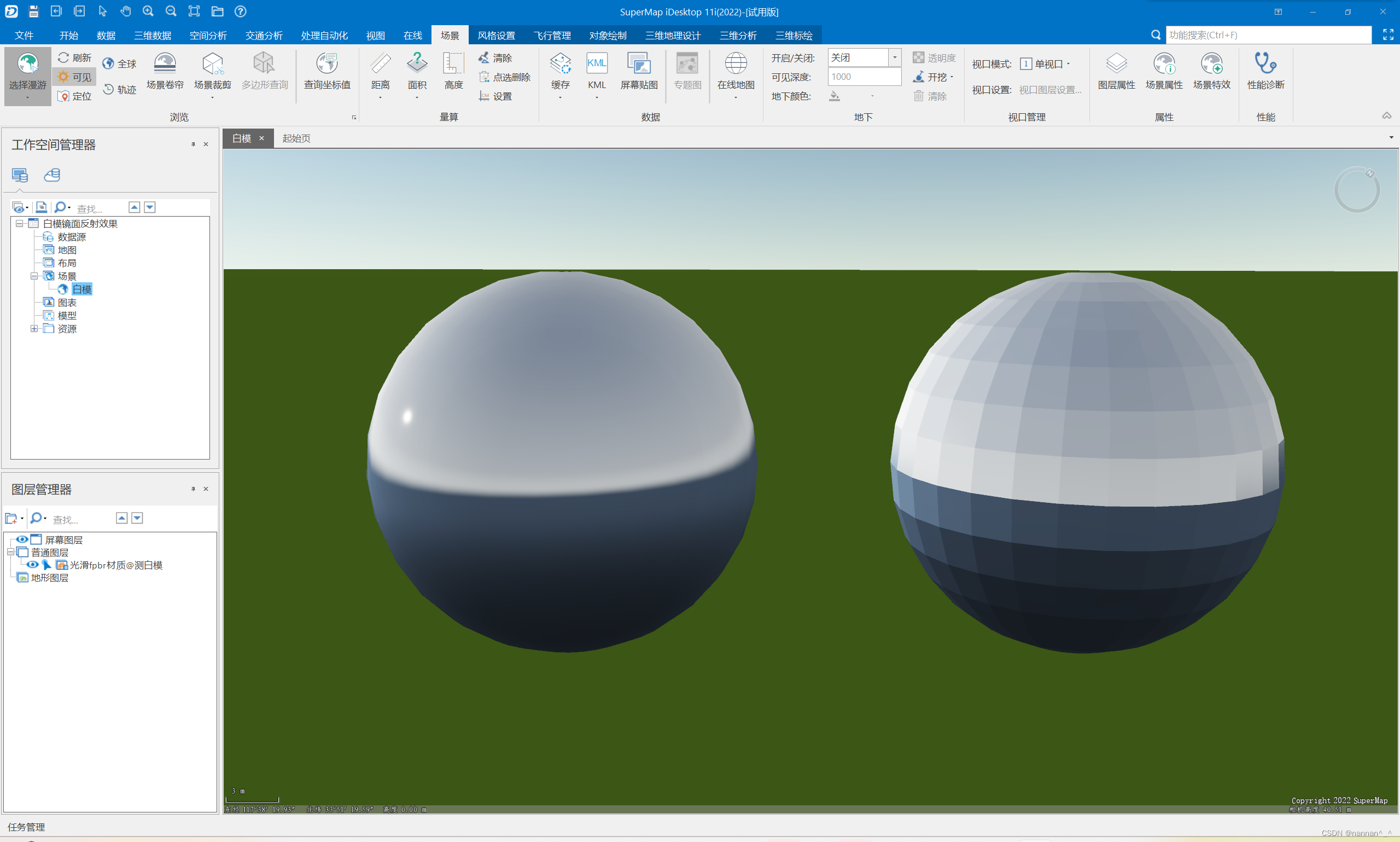The width and height of the screenshot is (1400, 842).
Task: Pick the 地下颜色 underground color
Action: coord(835,96)
